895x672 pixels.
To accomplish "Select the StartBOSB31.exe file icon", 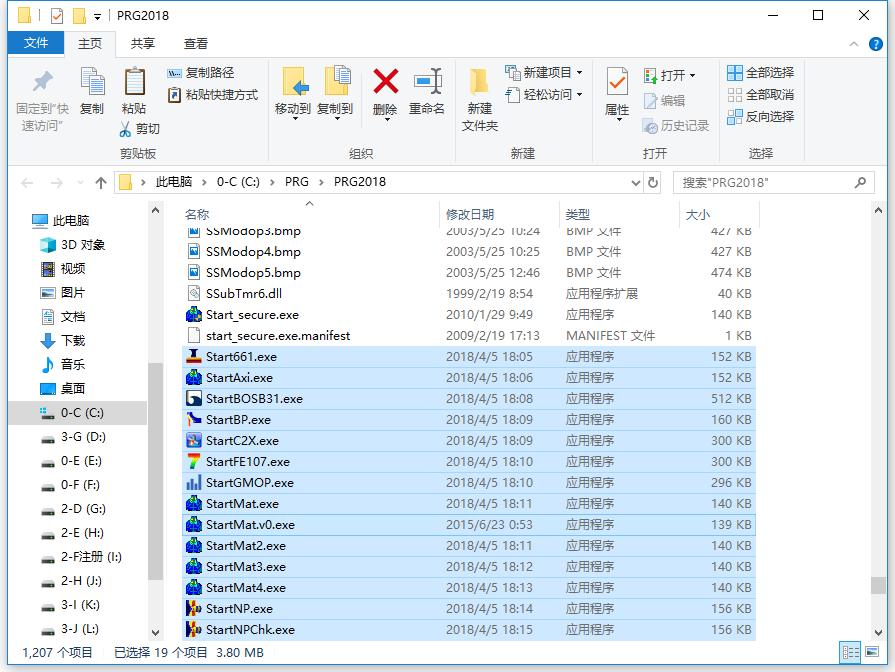I will tap(194, 399).
